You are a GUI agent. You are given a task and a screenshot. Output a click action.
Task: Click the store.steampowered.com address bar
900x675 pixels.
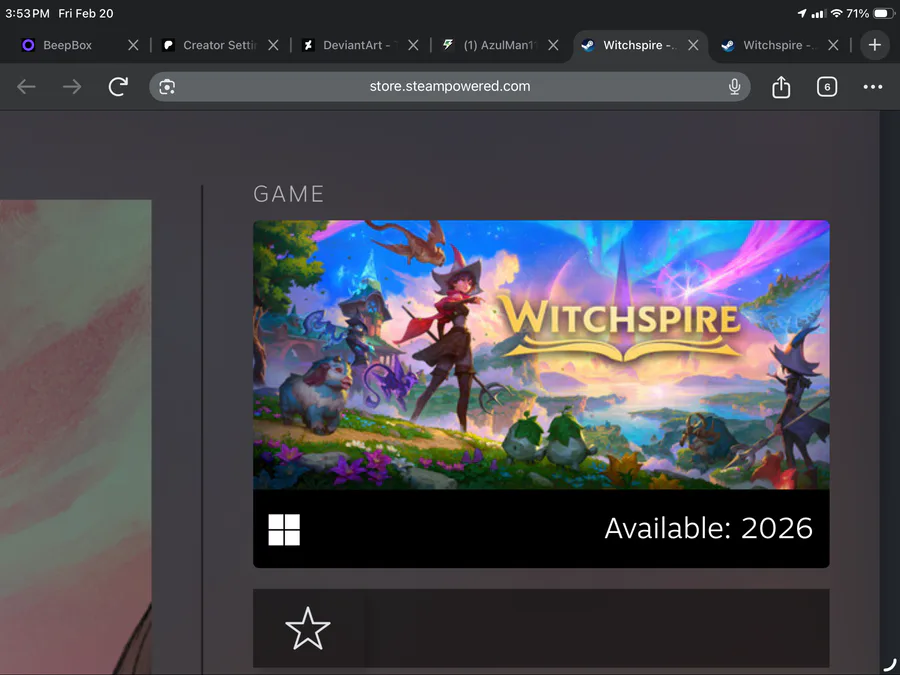pyautogui.click(x=450, y=87)
